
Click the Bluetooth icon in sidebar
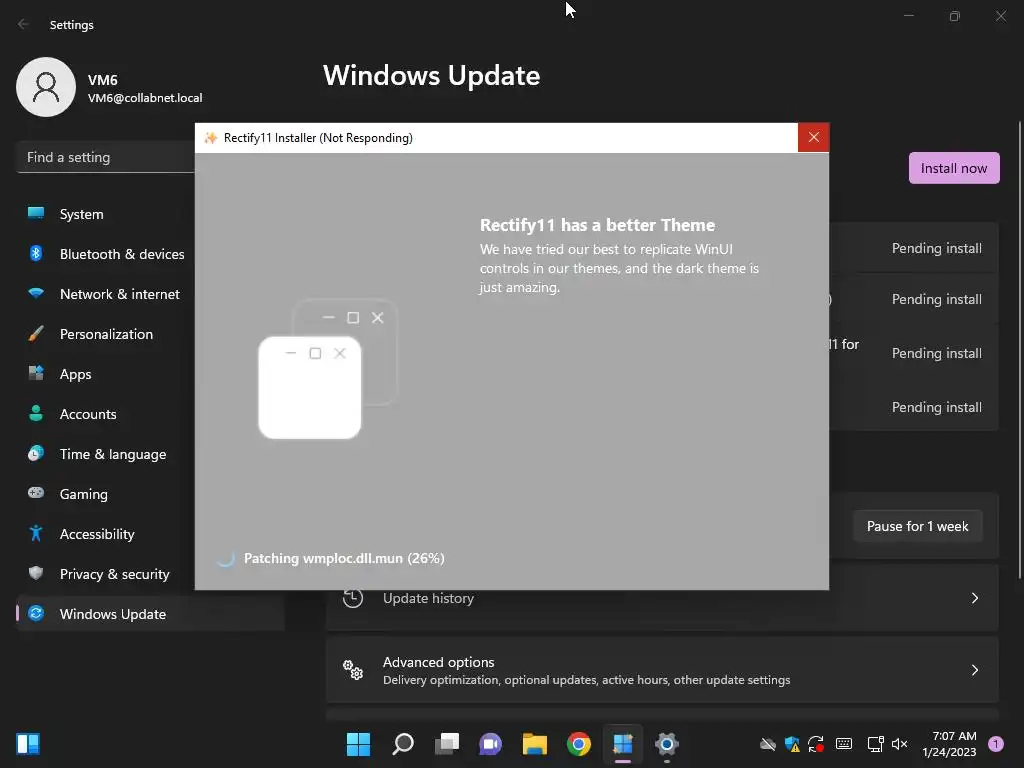36,253
